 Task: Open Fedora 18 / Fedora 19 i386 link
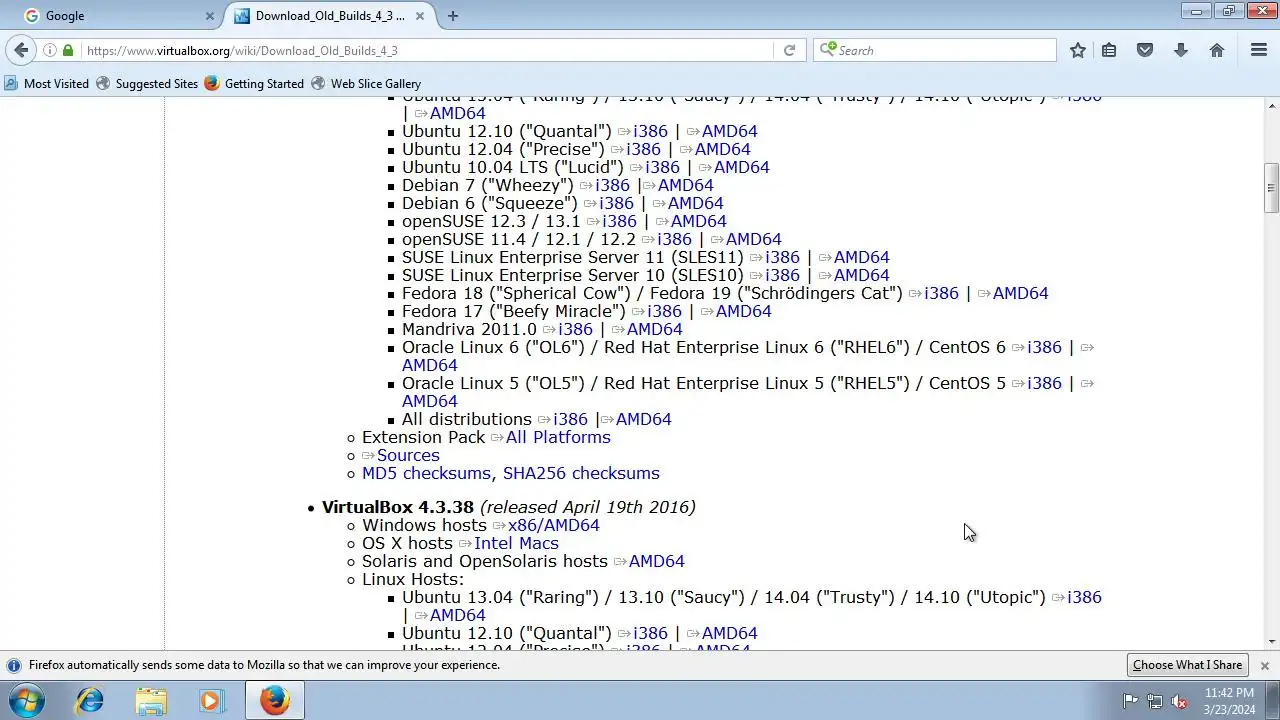(941, 293)
